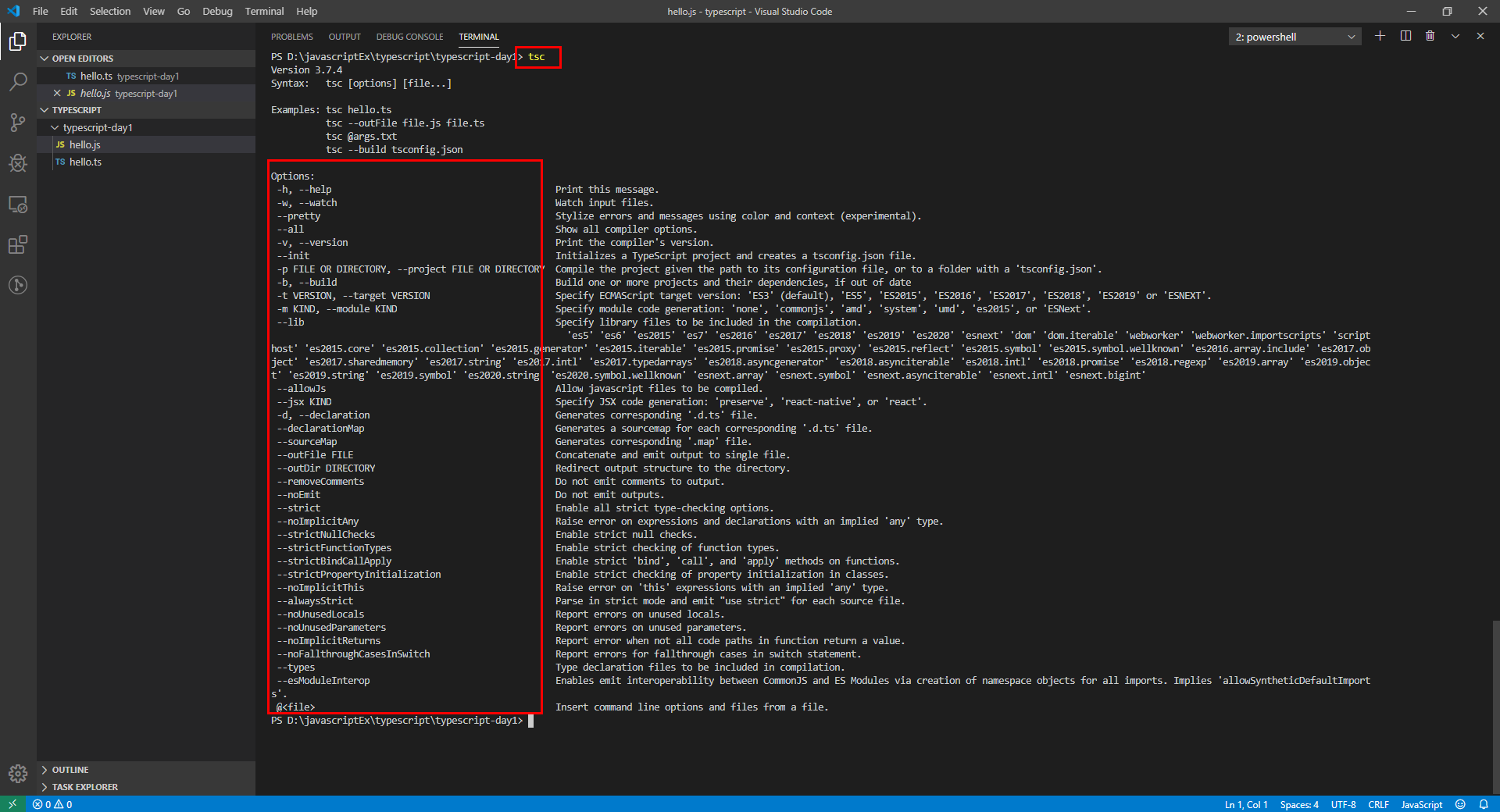Switch to the Output tab
This screenshot has height=812, width=1500.
point(345,37)
